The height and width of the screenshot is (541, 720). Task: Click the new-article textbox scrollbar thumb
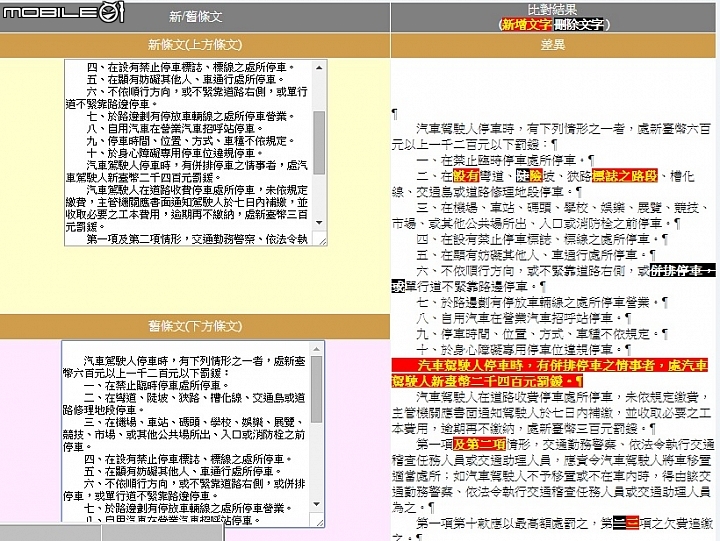(x=319, y=142)
